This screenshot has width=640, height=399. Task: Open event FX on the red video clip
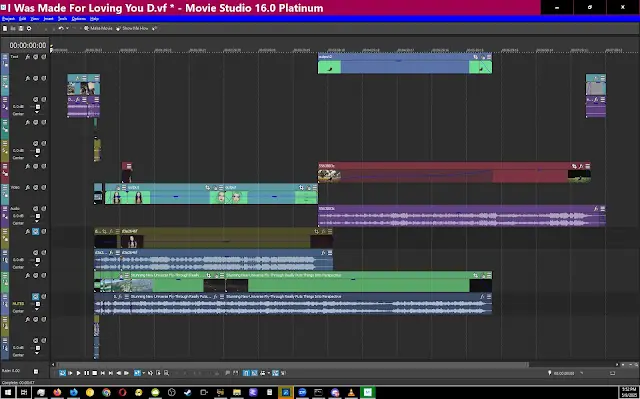coord(581,166)
